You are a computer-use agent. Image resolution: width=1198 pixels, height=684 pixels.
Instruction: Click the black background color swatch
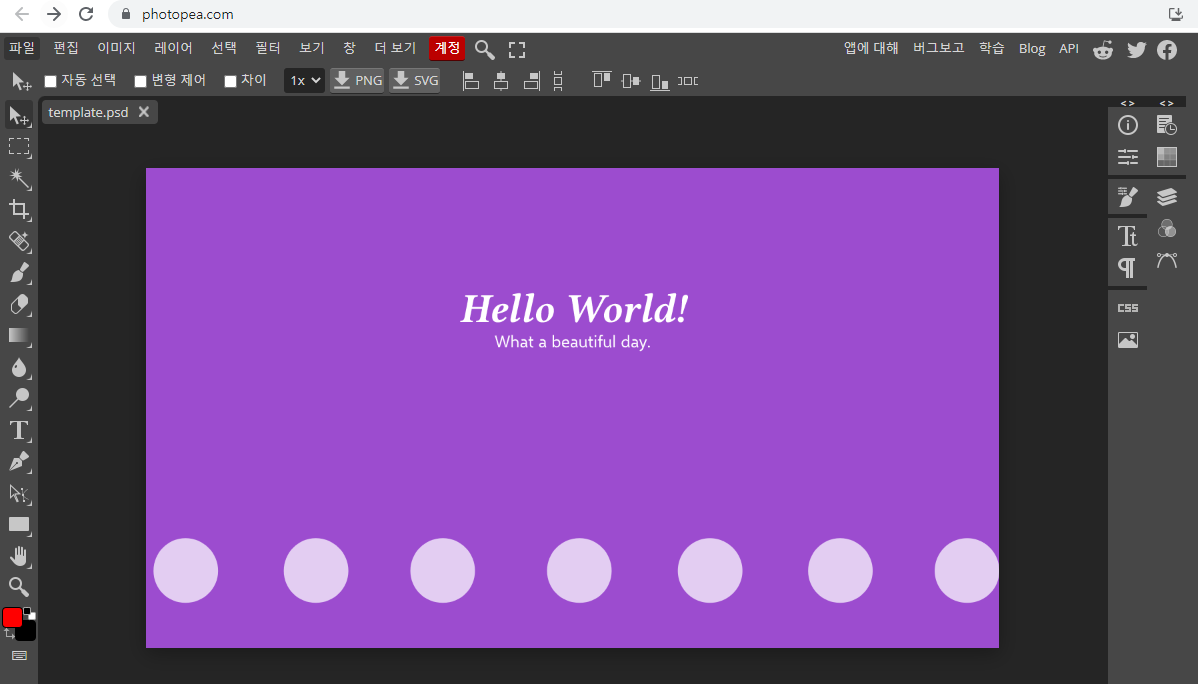(28, 632)
